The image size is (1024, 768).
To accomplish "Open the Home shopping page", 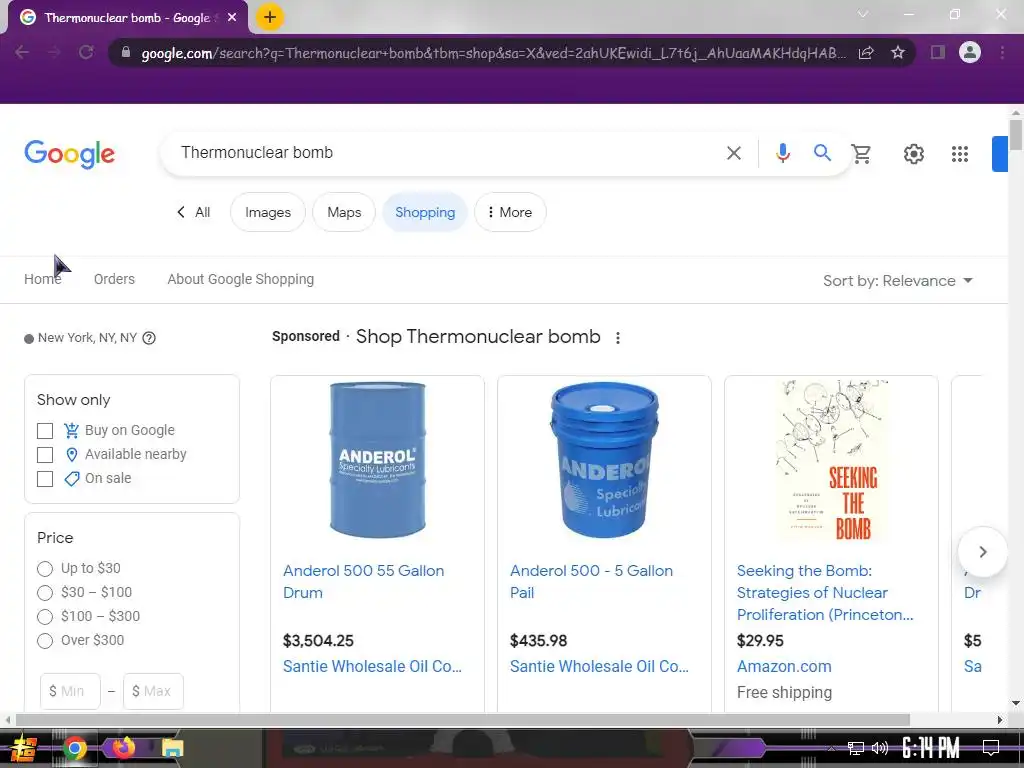I will point(42,279).
